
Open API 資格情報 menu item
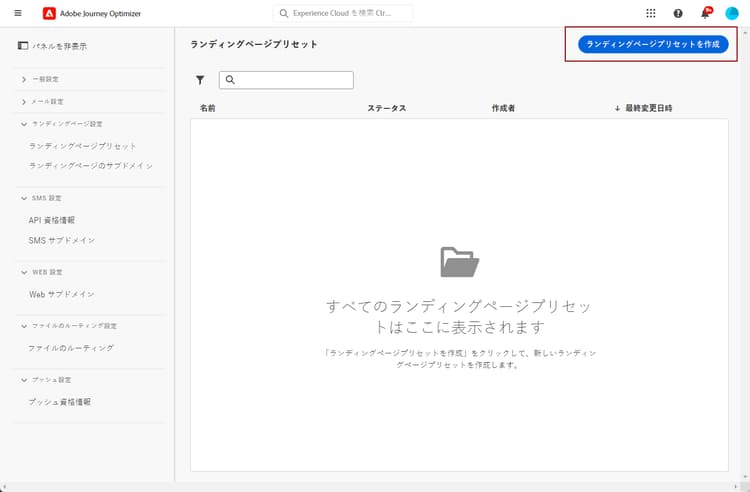[52, 220]
